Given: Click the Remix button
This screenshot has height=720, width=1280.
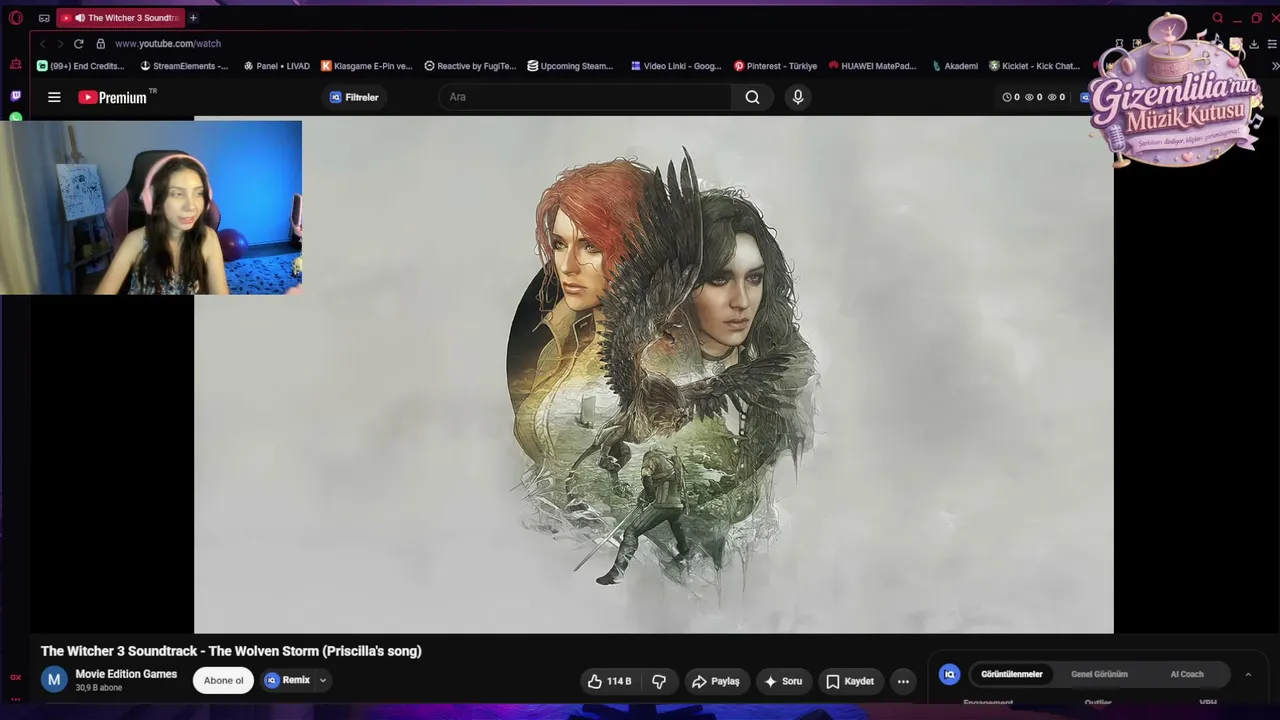Looking at the screenshot, I should [288, 680].
